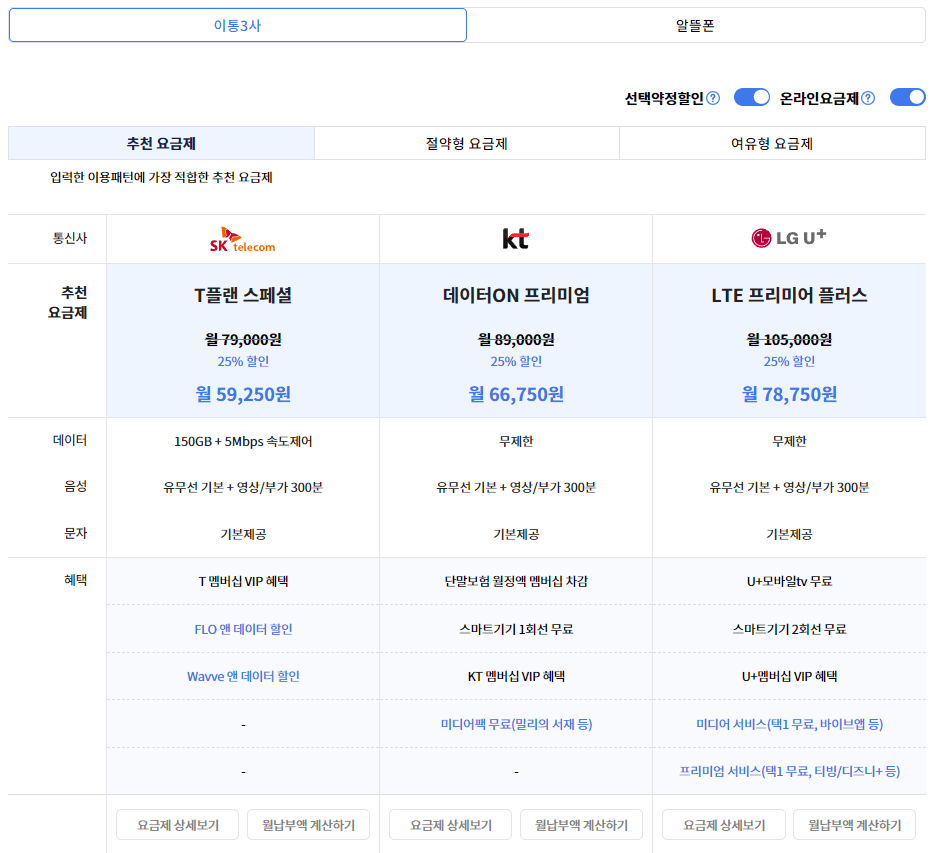The width and height of the screenshot is (932, 853).
Task: Click 요금제 상세보기 under kt plan
Action: point(451,824)
